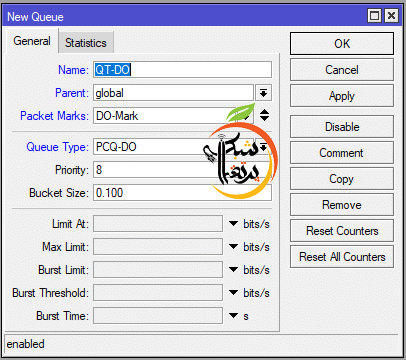Add a Comment to the queue
Screen dimensions: 406x360
pyautogui.click(x=342, y=153)
